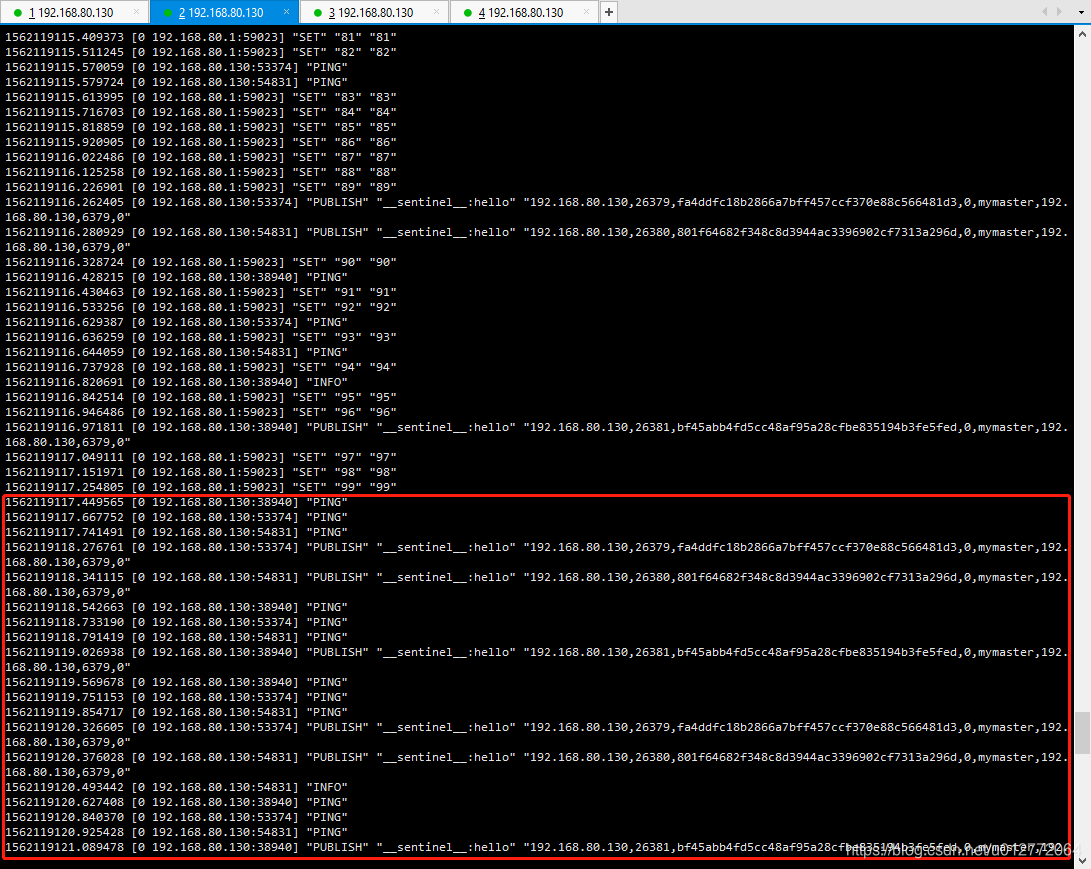Screen dimensions: 1091x869
Task: Open the tab list dropdown arrow
Action: click(1081, 12)
